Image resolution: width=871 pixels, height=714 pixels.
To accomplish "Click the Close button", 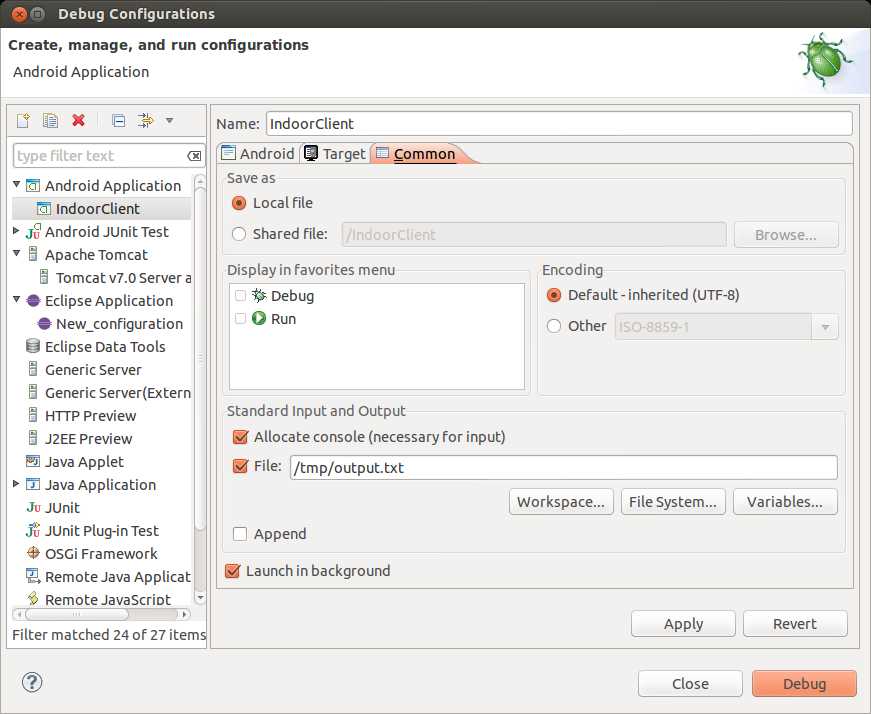I will pyautogui.click(x=690, y=683).
